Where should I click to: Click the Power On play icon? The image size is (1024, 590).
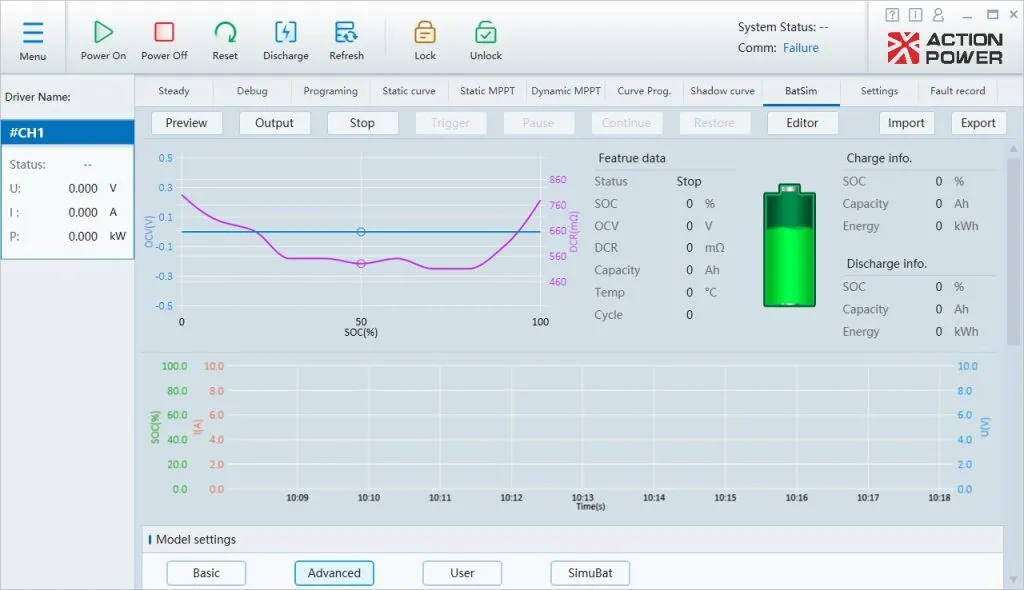pyautogui.click(x=103, y=31)
